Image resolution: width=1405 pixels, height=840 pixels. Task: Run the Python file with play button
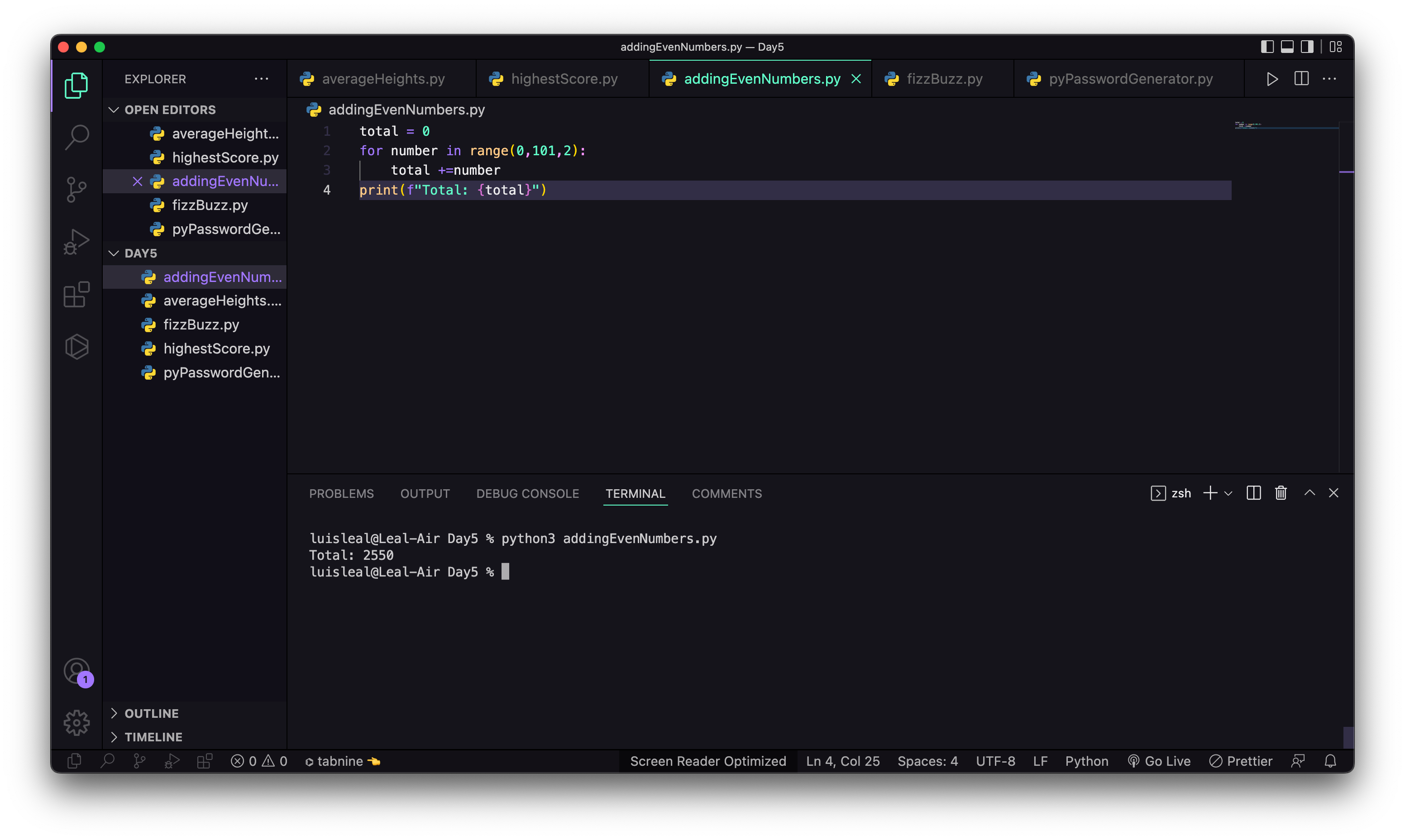tap(1272, 79)
